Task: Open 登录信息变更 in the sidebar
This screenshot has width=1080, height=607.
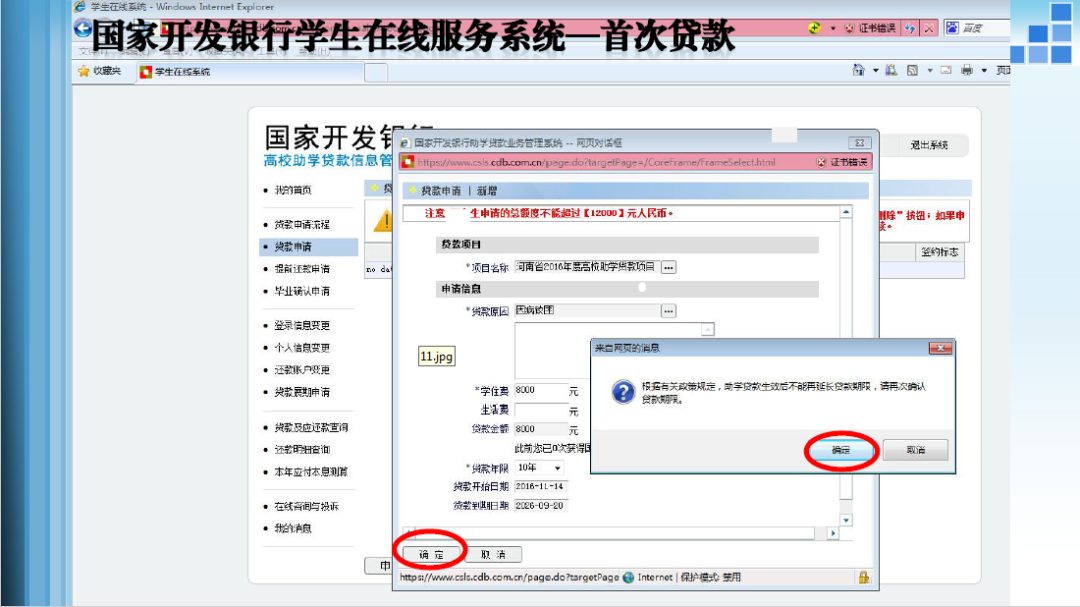Action: coord(302,325)
